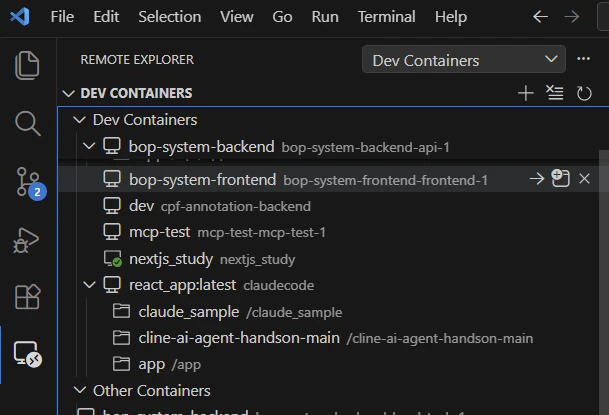This screenshot has height=415, width=609.
Task: Open the Help menu
Action: pos(451,17)
